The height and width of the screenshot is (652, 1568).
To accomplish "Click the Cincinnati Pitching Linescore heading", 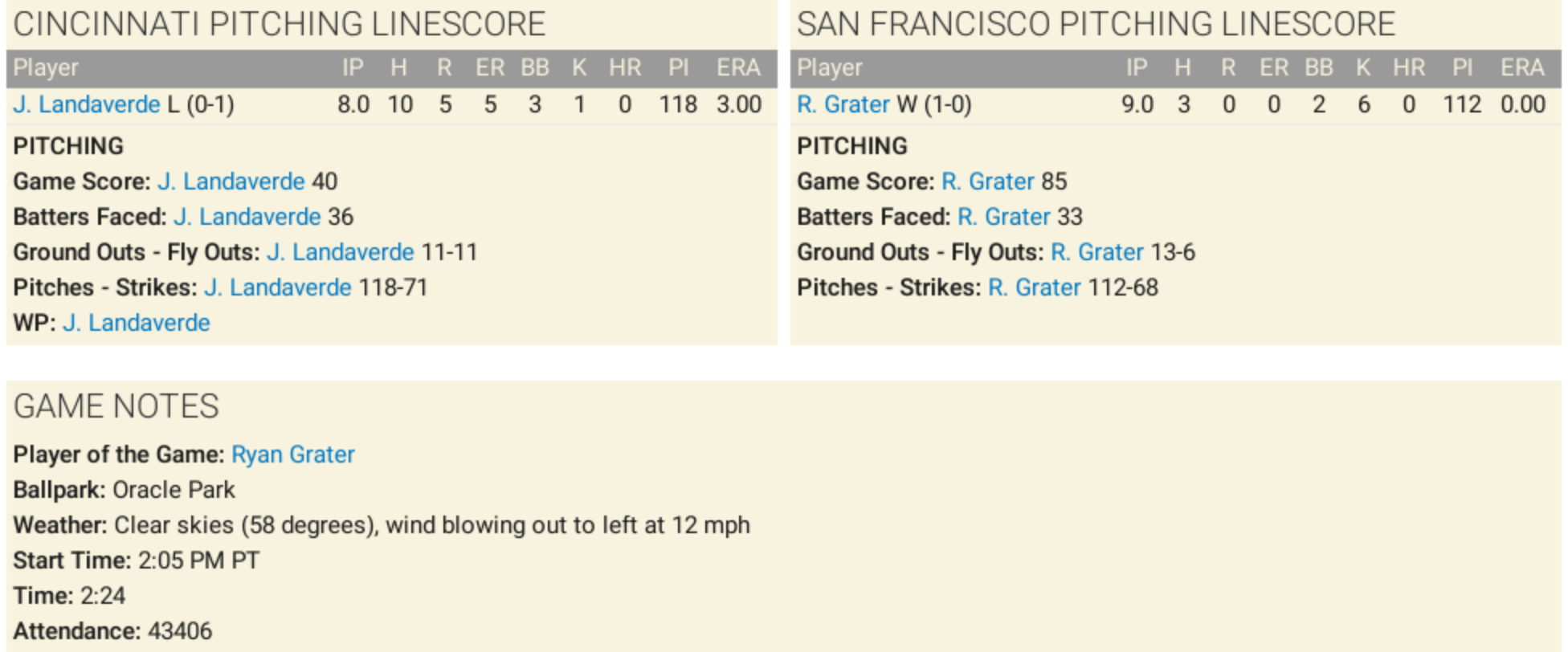I will click(280, 24).
